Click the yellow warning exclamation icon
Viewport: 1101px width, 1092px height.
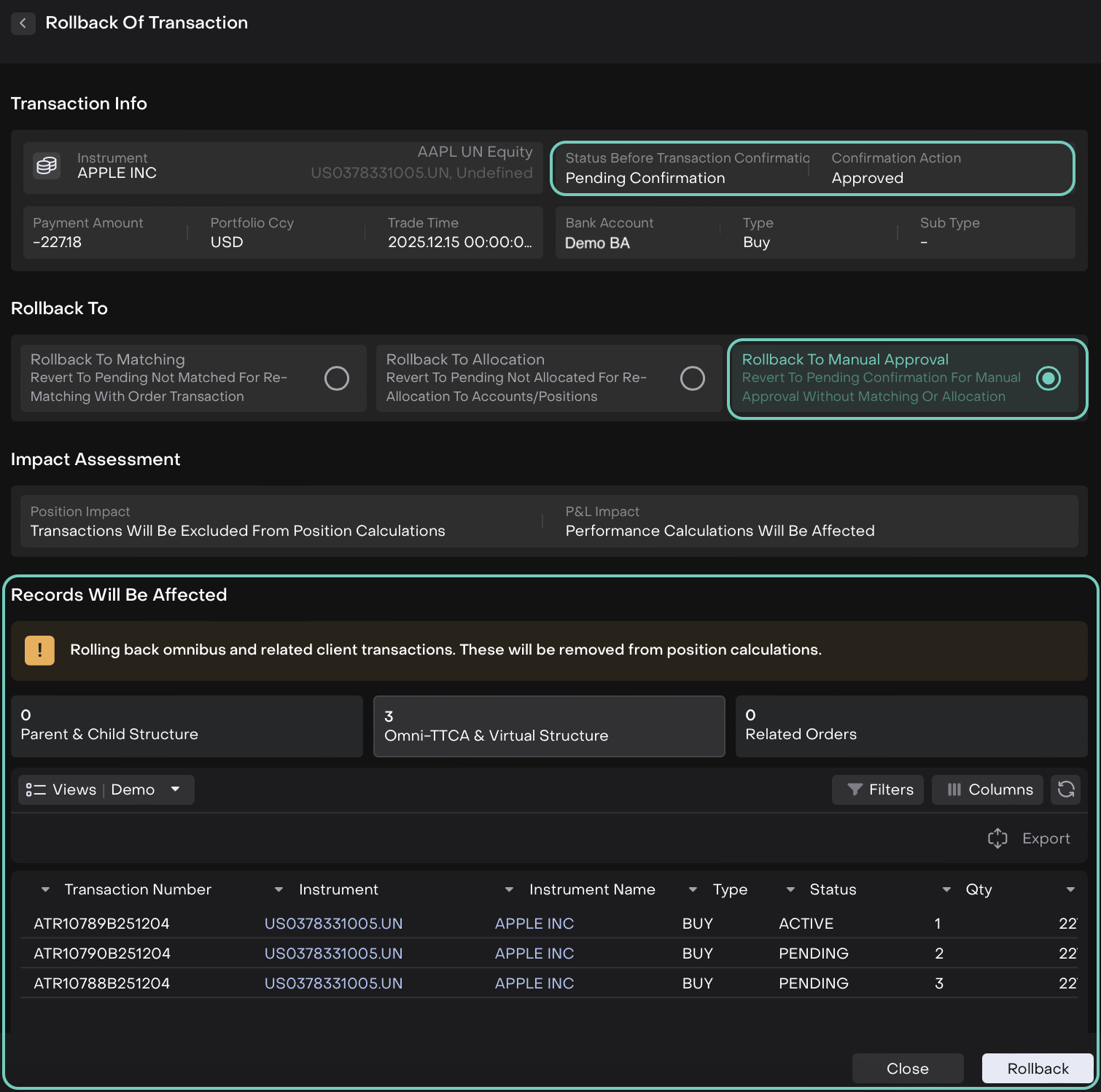pyautogui.click(x=40, y=650)
